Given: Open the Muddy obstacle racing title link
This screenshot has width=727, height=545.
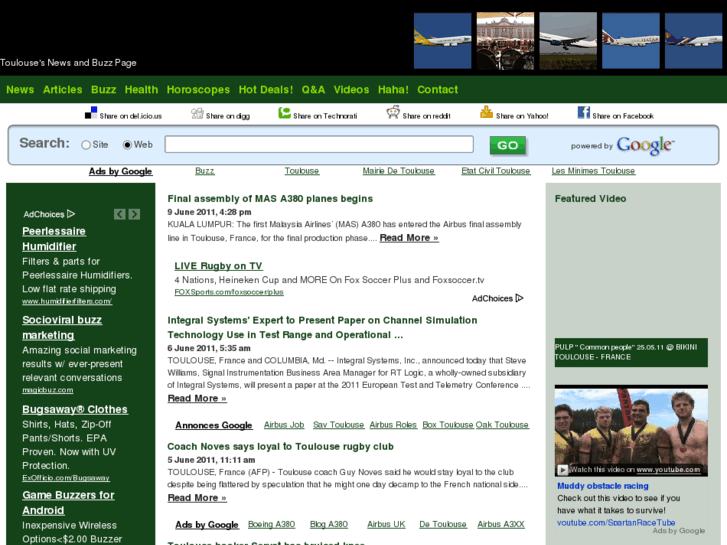Looking at the screenshot, I should click(603, 486).
